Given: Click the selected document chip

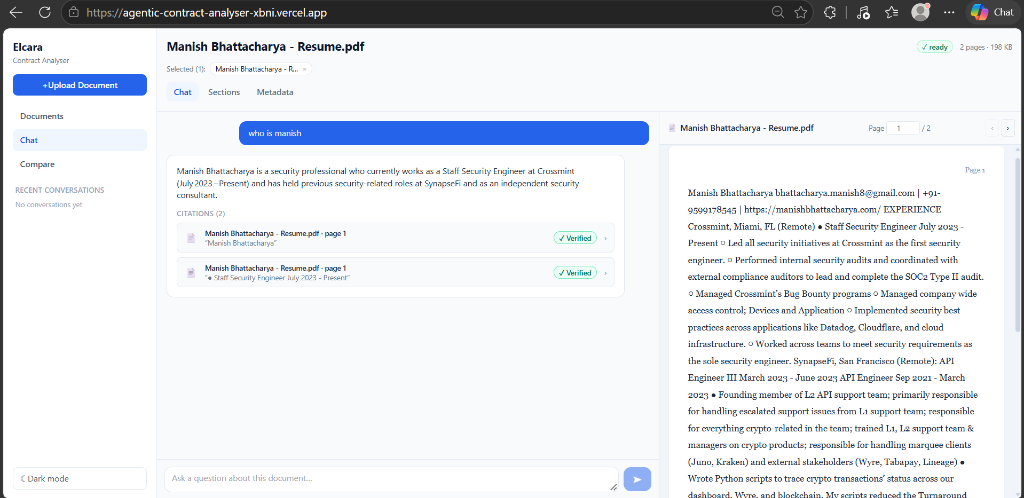Looking at the screenshot, I should (x=261, y=69).
